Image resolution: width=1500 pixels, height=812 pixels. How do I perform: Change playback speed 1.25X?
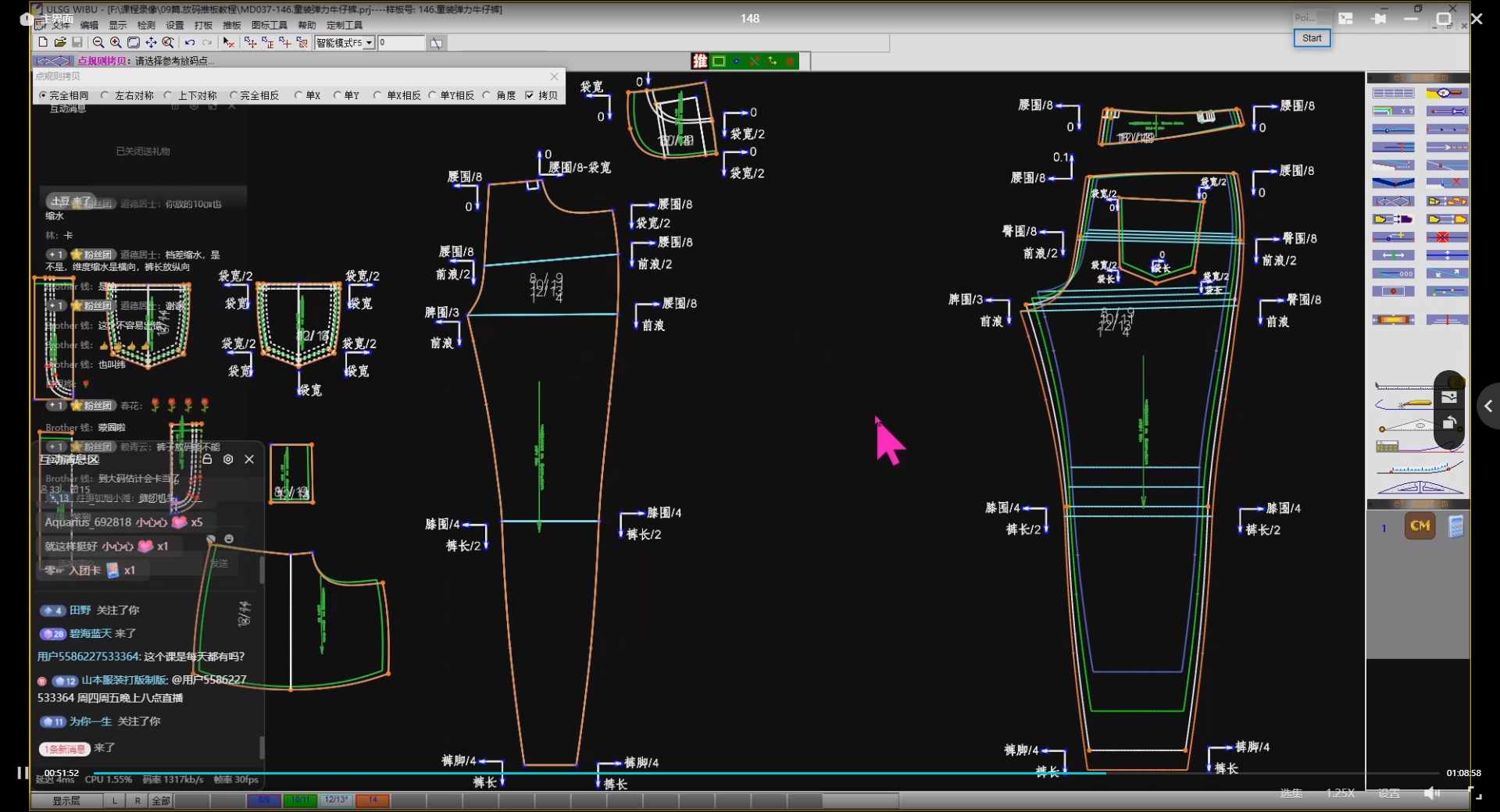(x=1340, y=793)
